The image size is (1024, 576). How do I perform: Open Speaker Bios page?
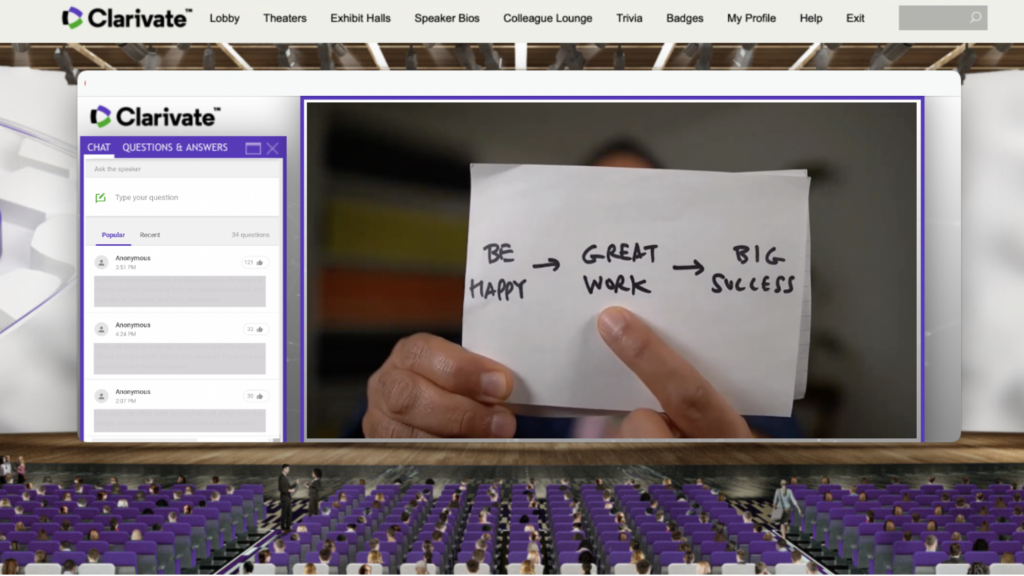point(449,18)
